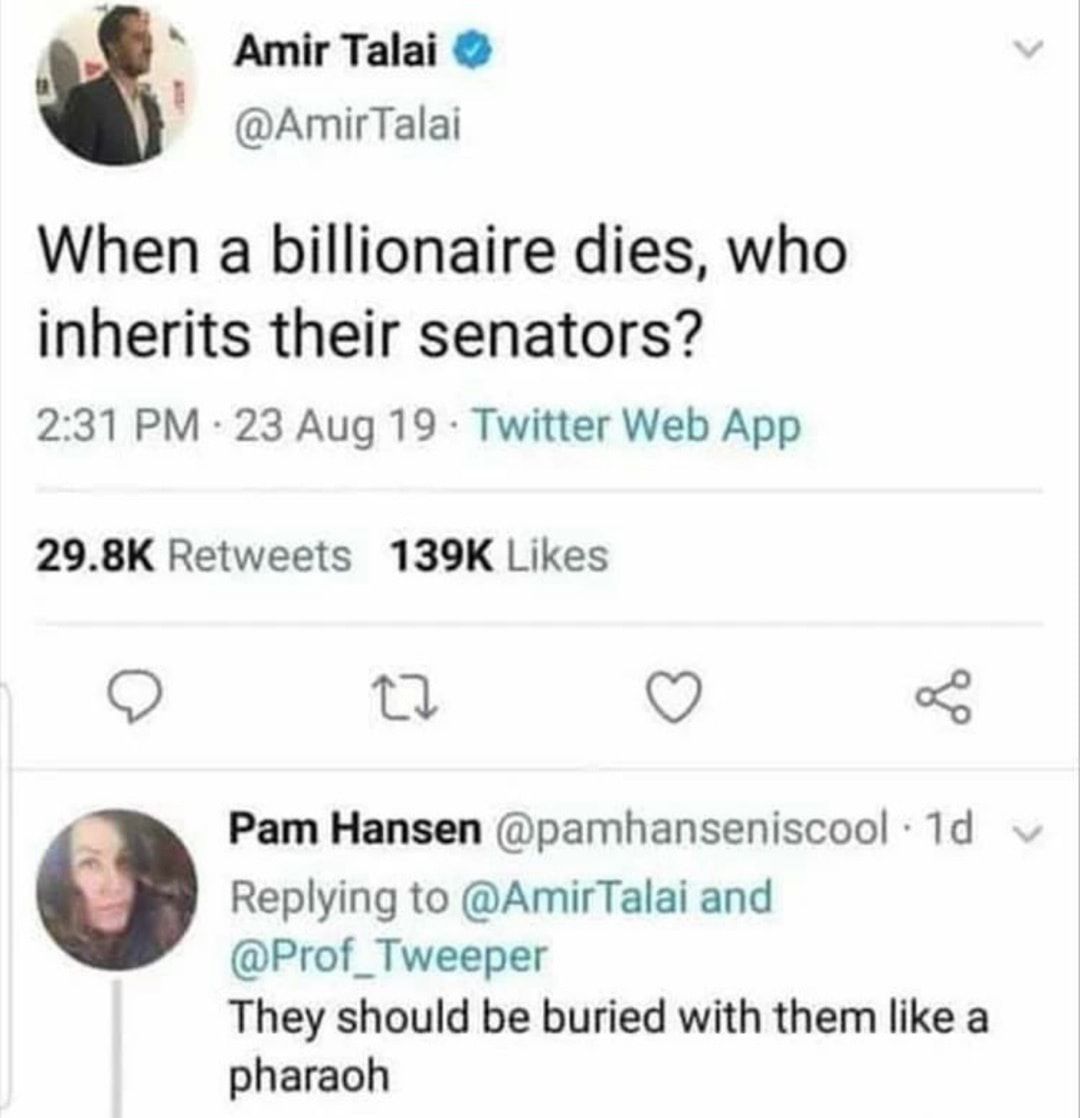View the 139K Likes list
The height and width of the screenshot is (1118, 1080).
pyautogui.click(x=497, y=555)
